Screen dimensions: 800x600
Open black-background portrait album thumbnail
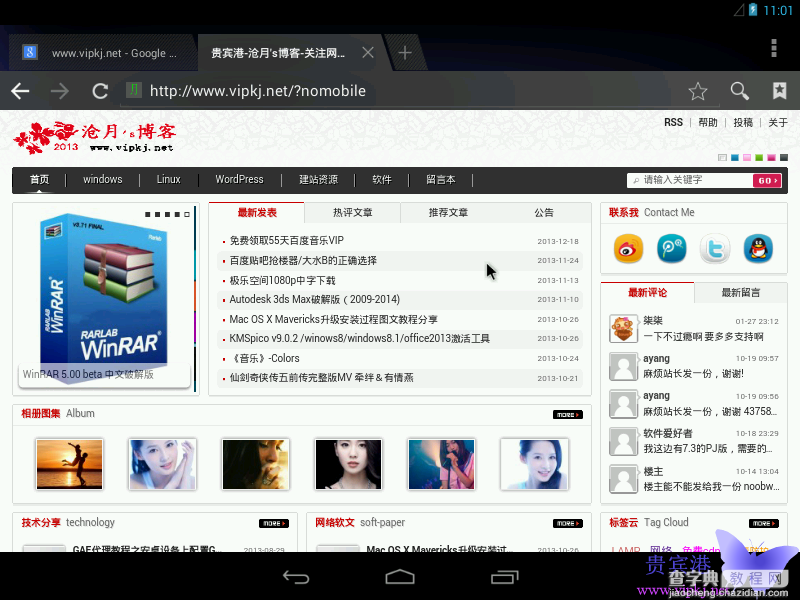(x=348, y=464)
